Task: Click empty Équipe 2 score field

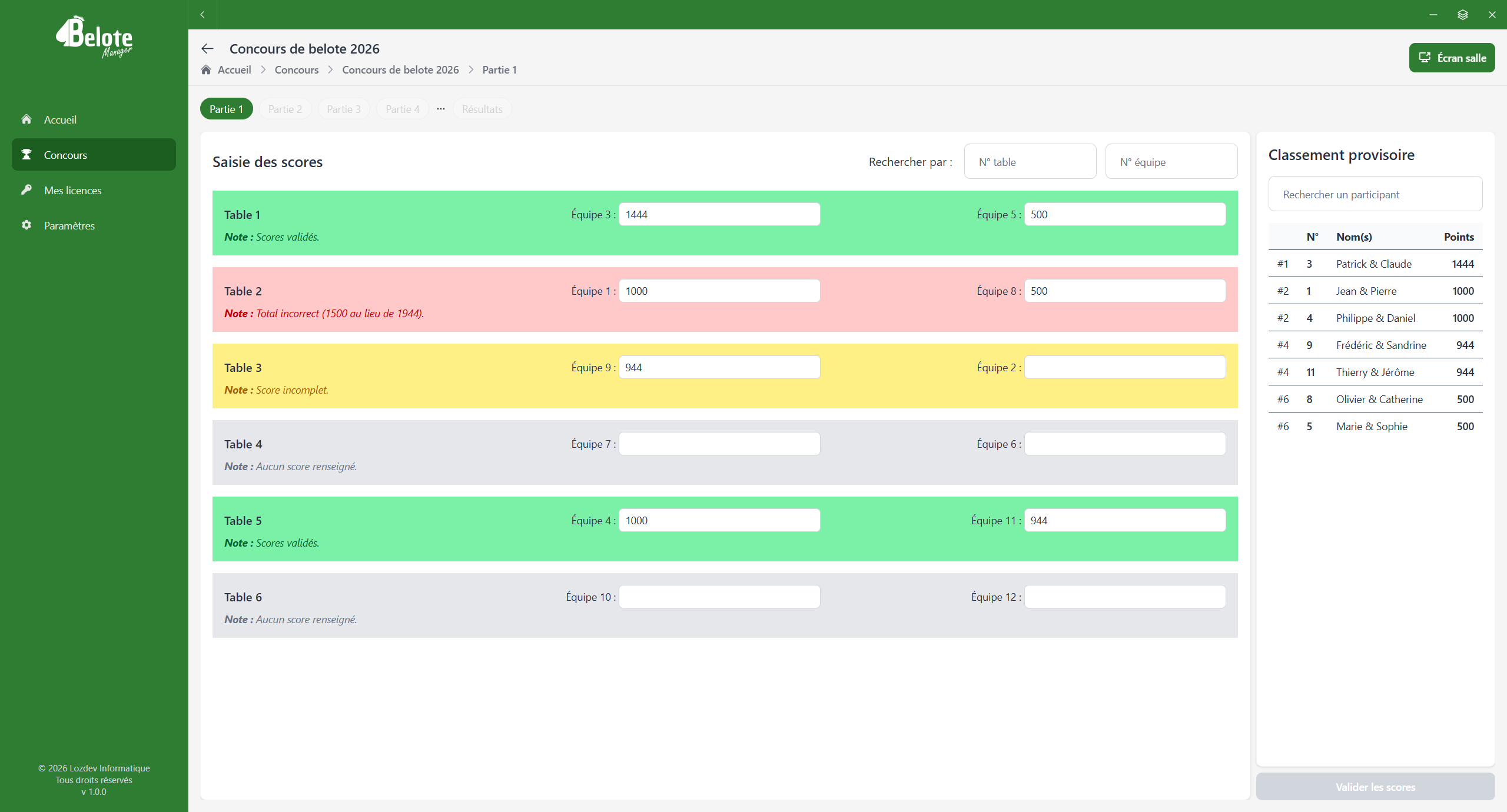Action: [x=1125, y=368]
